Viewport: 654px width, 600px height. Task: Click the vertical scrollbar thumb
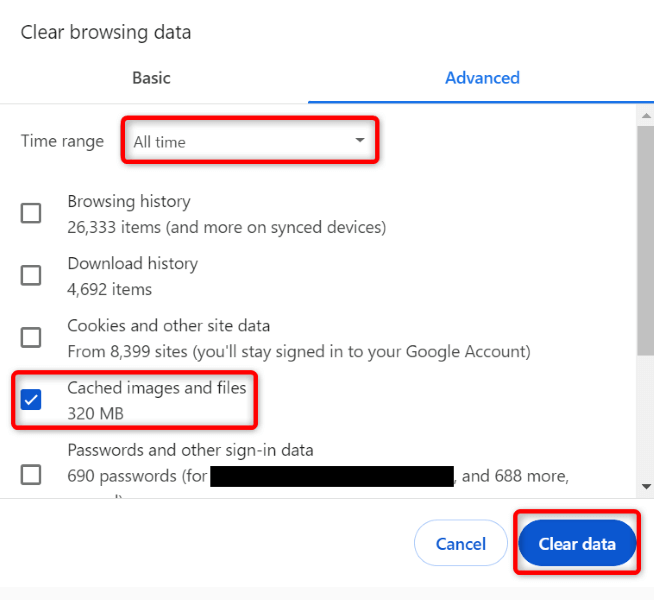pos(646,240)
